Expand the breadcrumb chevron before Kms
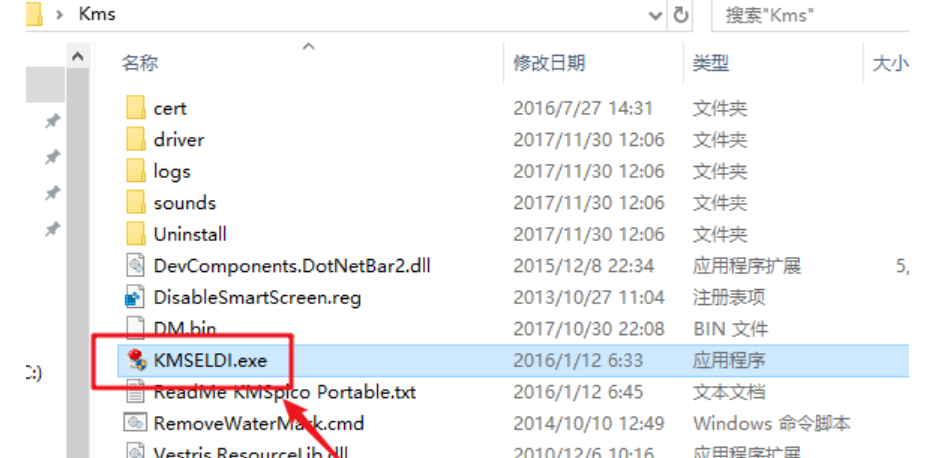The image size is (933, 458). [60, 15]
